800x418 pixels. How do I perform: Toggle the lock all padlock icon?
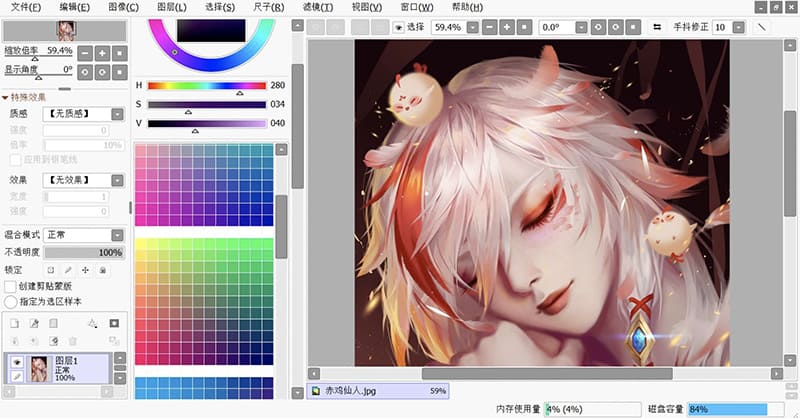(103, 270)
